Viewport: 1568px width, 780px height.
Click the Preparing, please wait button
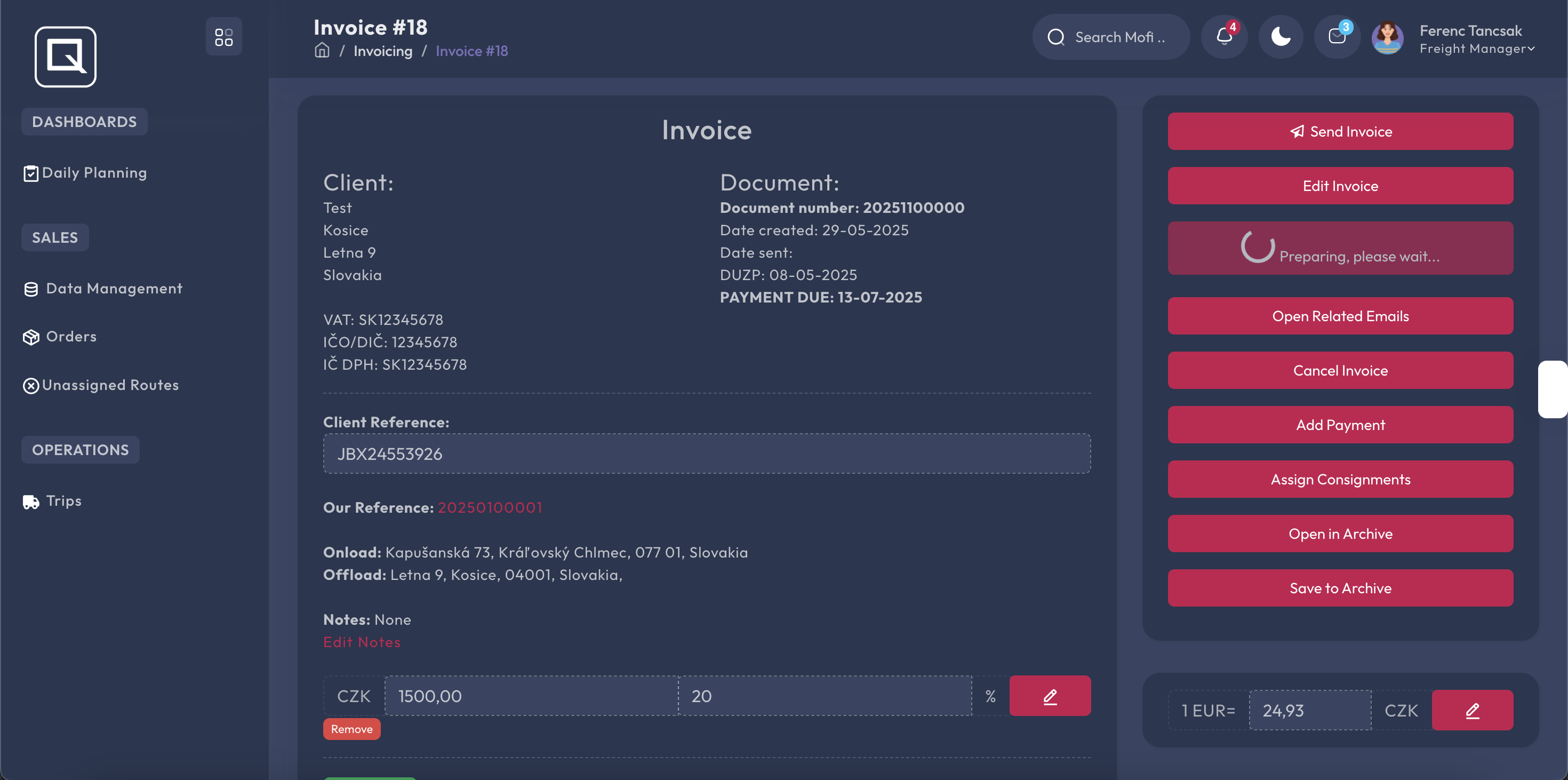tap(1340, 249)
